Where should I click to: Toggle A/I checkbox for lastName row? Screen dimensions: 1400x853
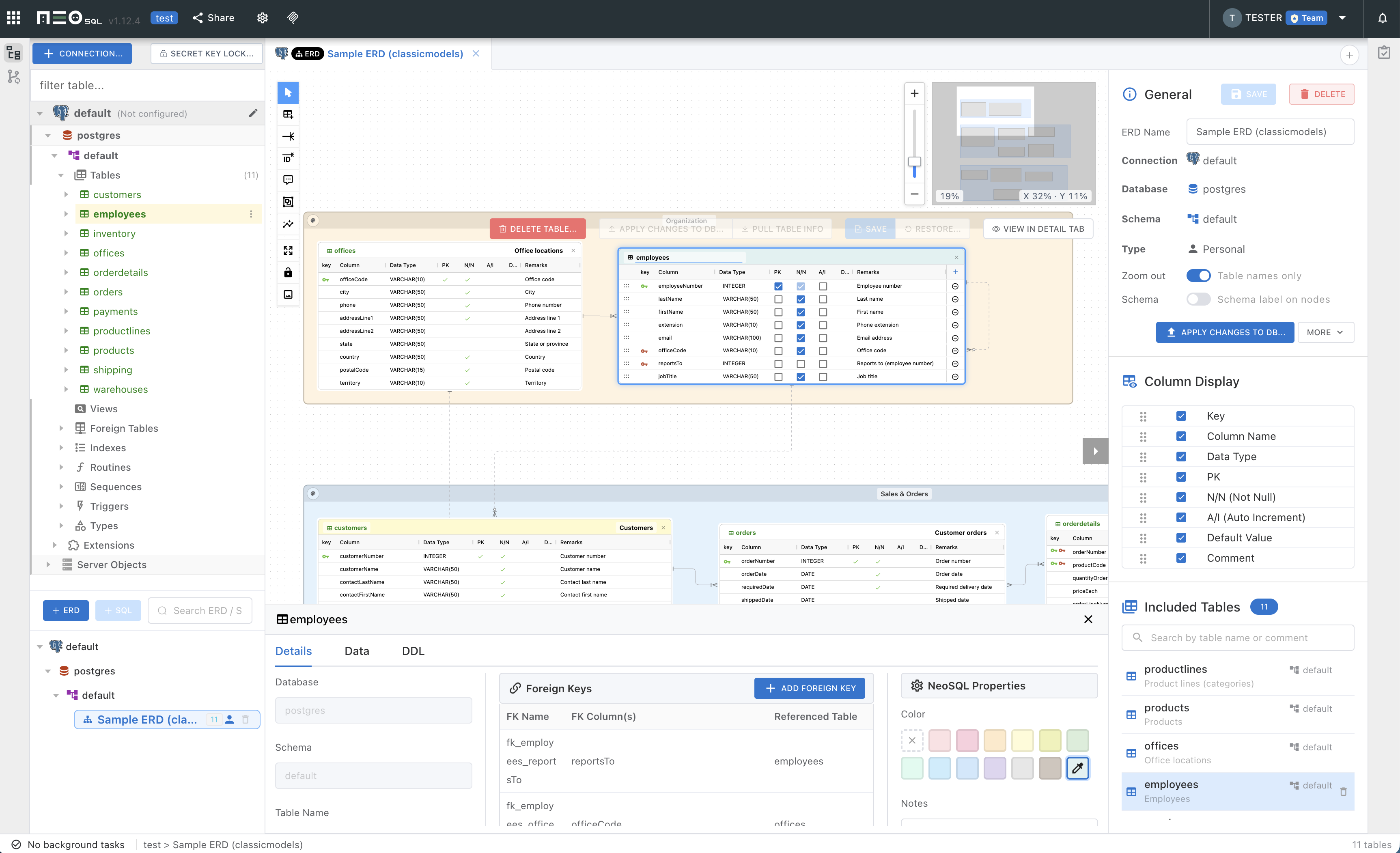(x=822, y=299)
